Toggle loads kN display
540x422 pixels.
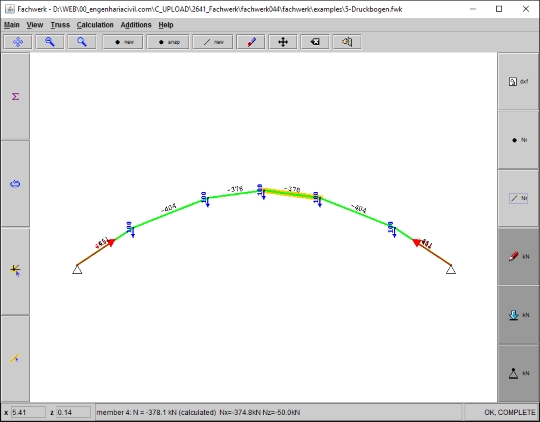click(x=518, y=315)
